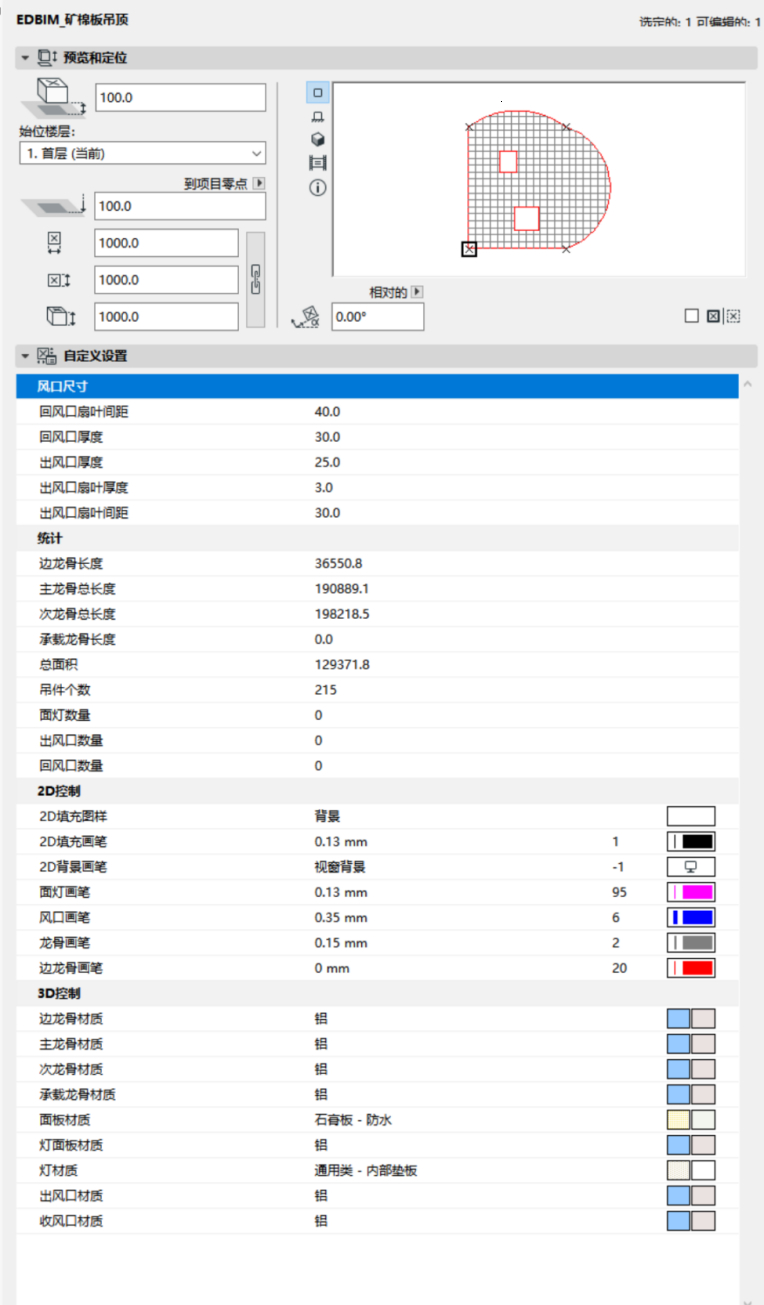The image size is (764, 1305).
Task: Click the 灯面板材质 material swatch
Action: click(691, 1145)
